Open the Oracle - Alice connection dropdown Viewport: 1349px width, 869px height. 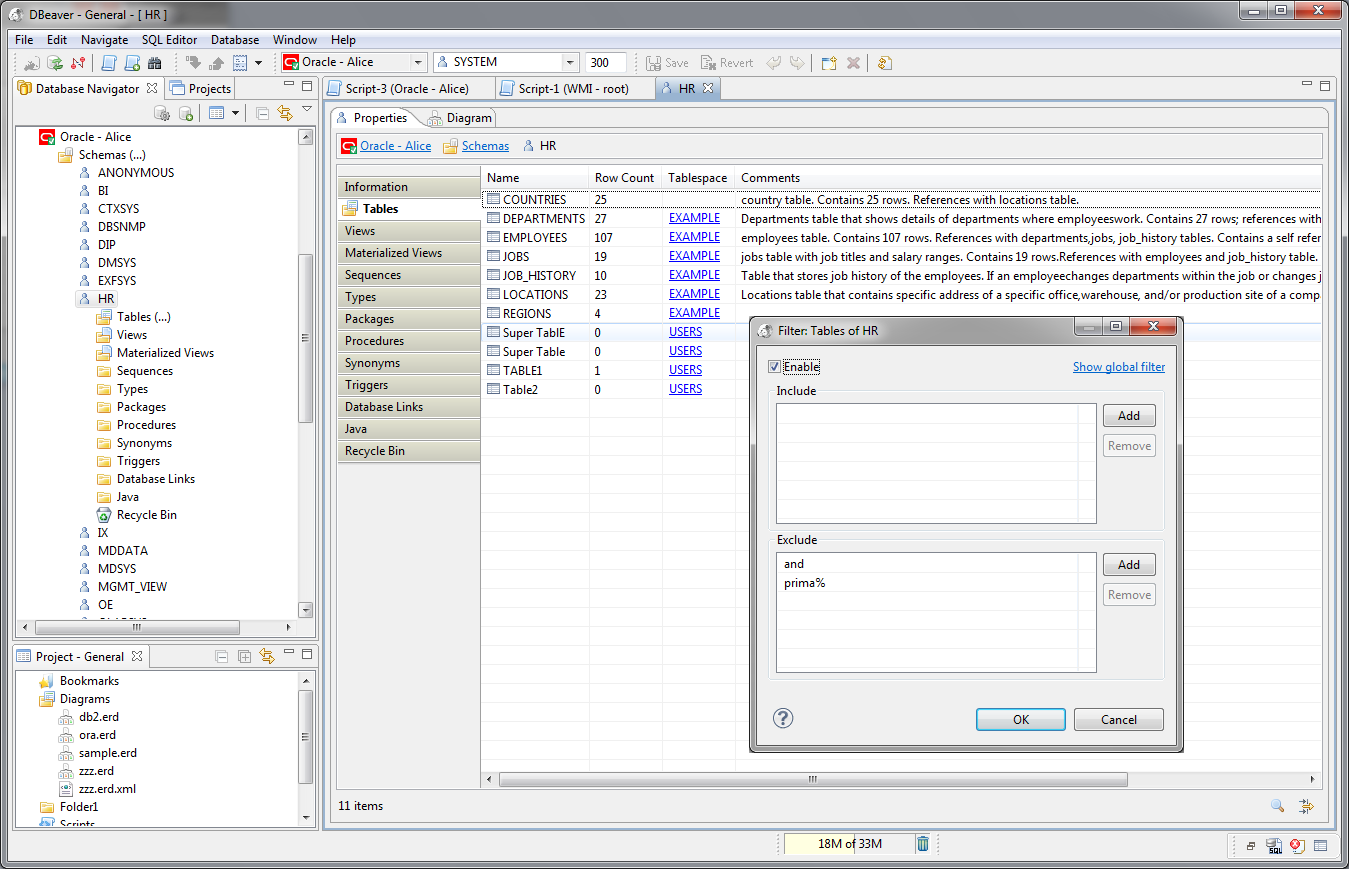(x=418, y=62)
